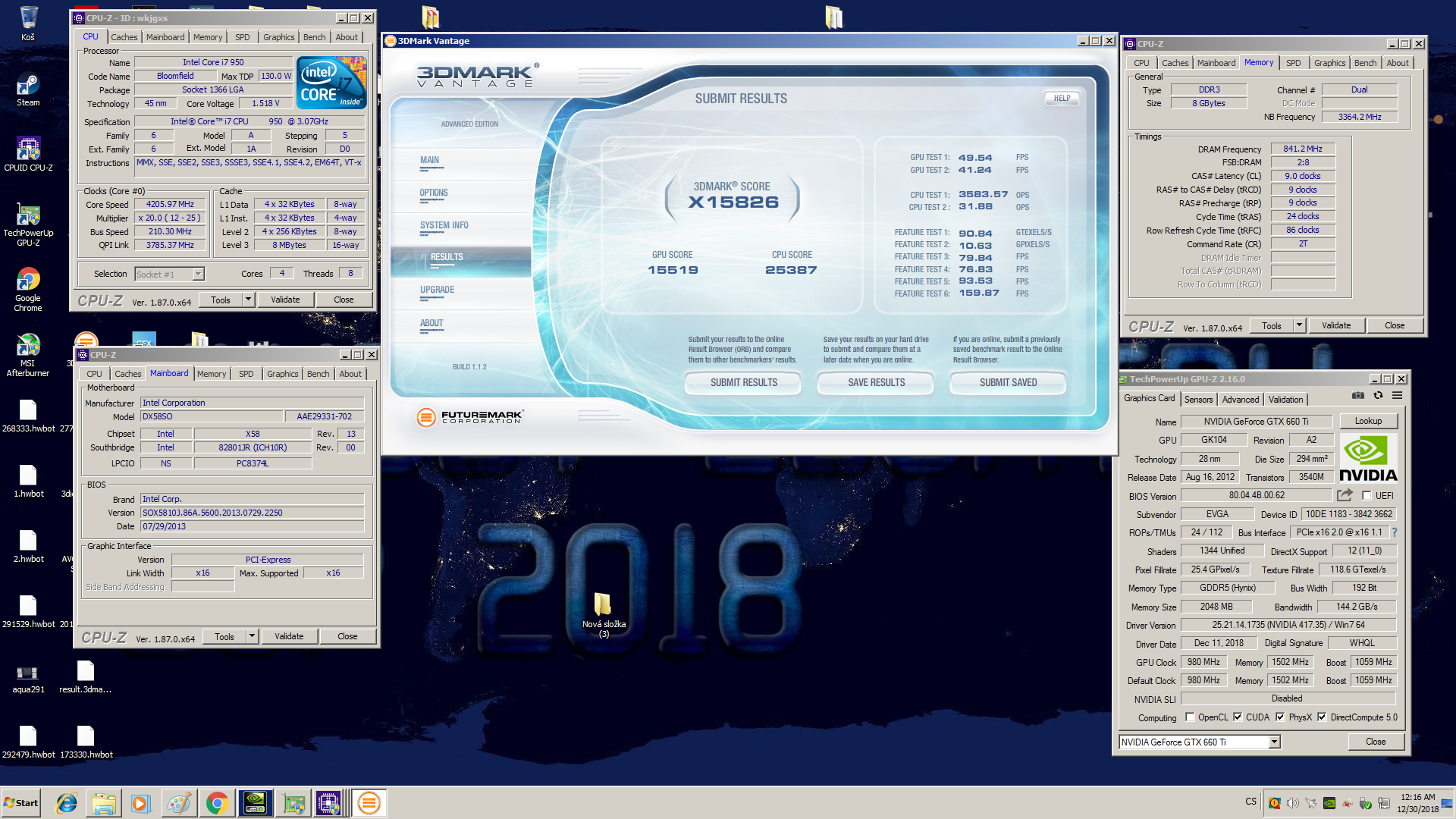Open Windows Explorer from the taskbar
The image size is (1456, 819).
[x=104, y=803]
